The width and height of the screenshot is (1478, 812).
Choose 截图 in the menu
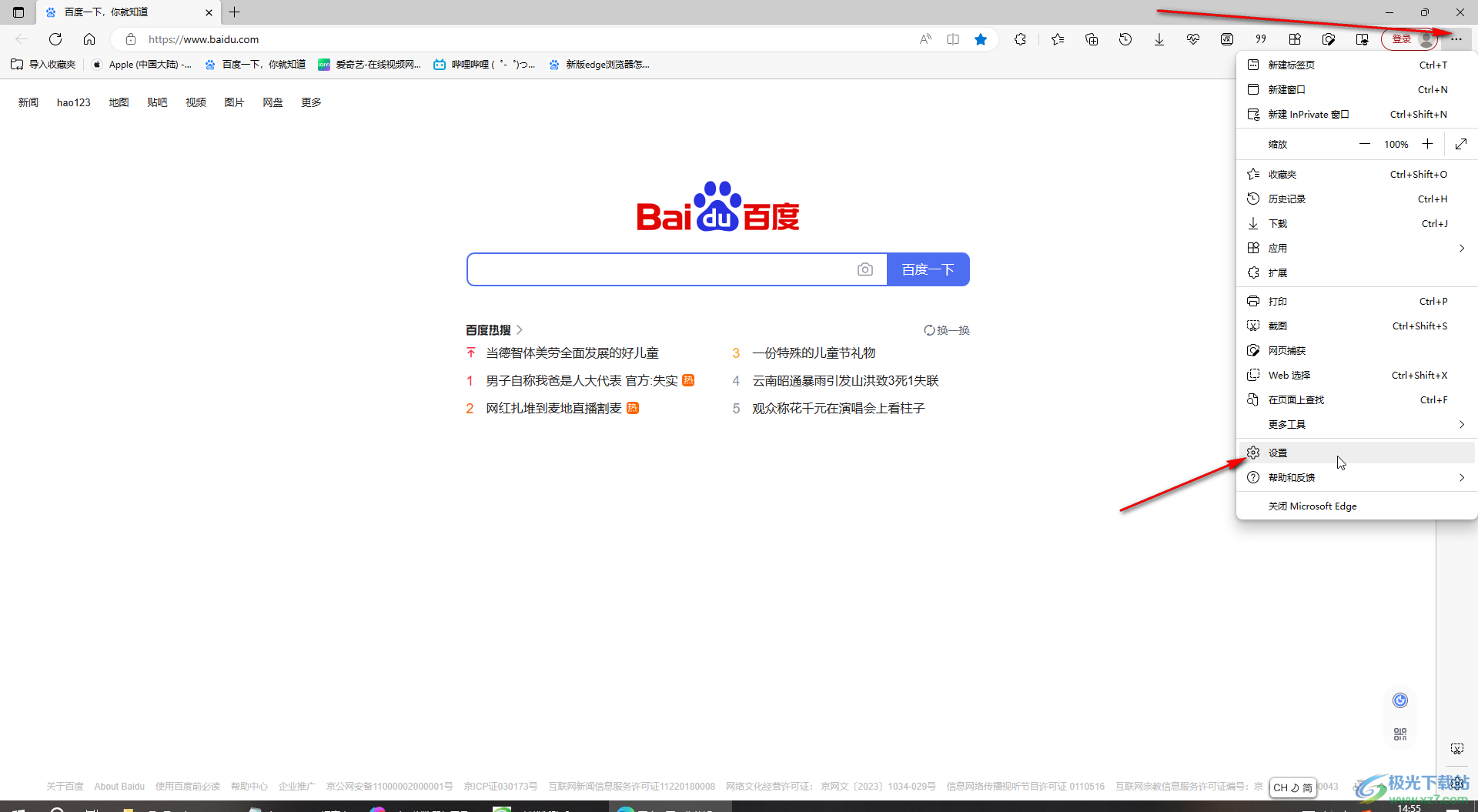tap(1356, 326)
